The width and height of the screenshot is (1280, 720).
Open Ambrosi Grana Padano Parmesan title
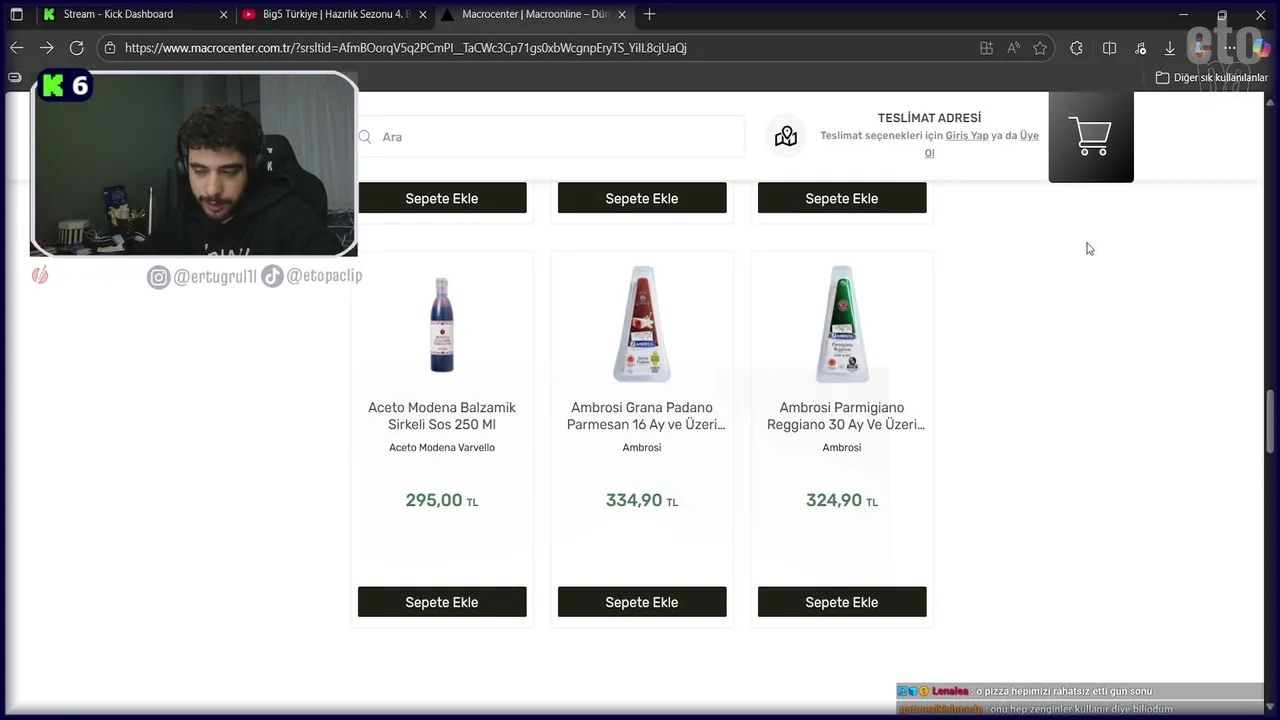645,416
